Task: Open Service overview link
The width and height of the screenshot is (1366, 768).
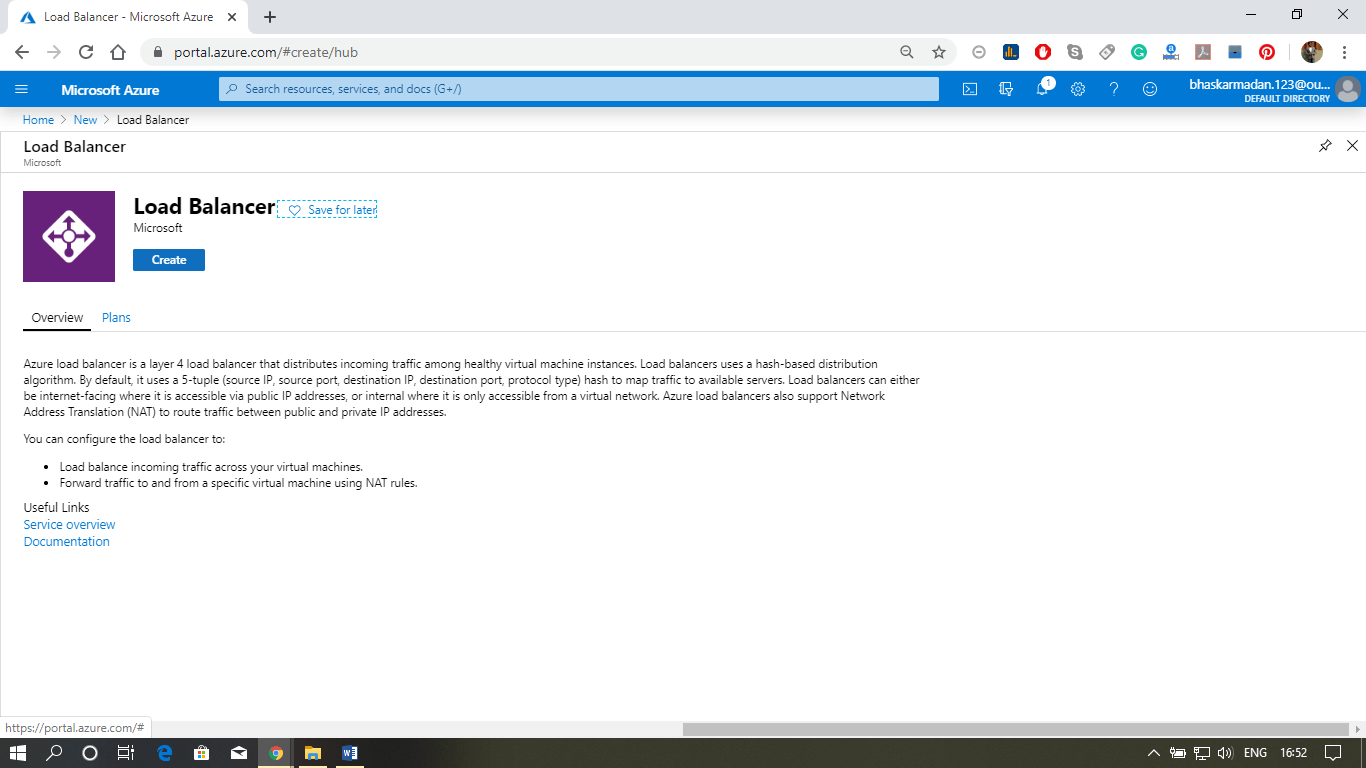Action: point(69,525)
